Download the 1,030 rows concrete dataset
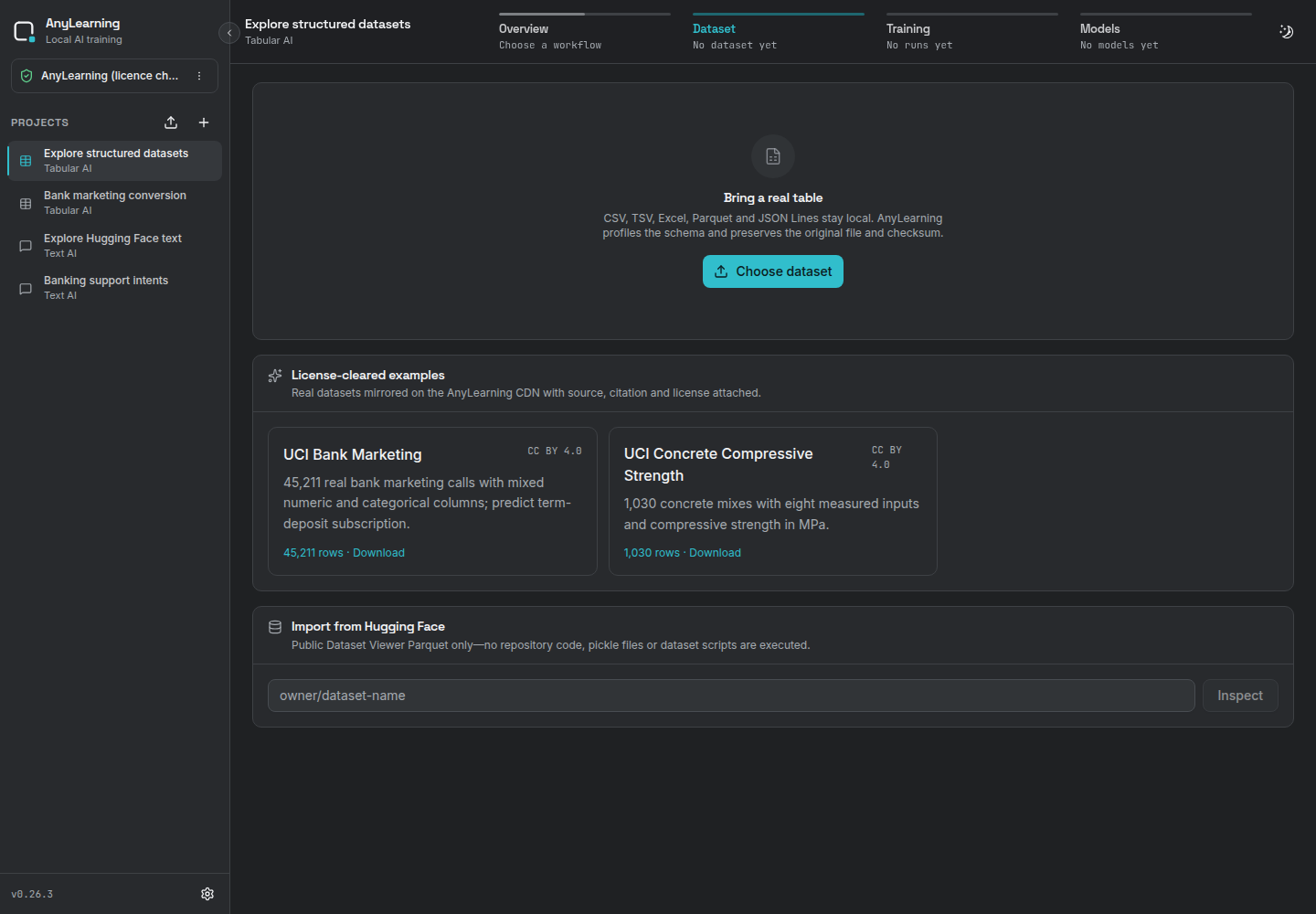This screenshot has width=1316, height=914. [683, 553]
